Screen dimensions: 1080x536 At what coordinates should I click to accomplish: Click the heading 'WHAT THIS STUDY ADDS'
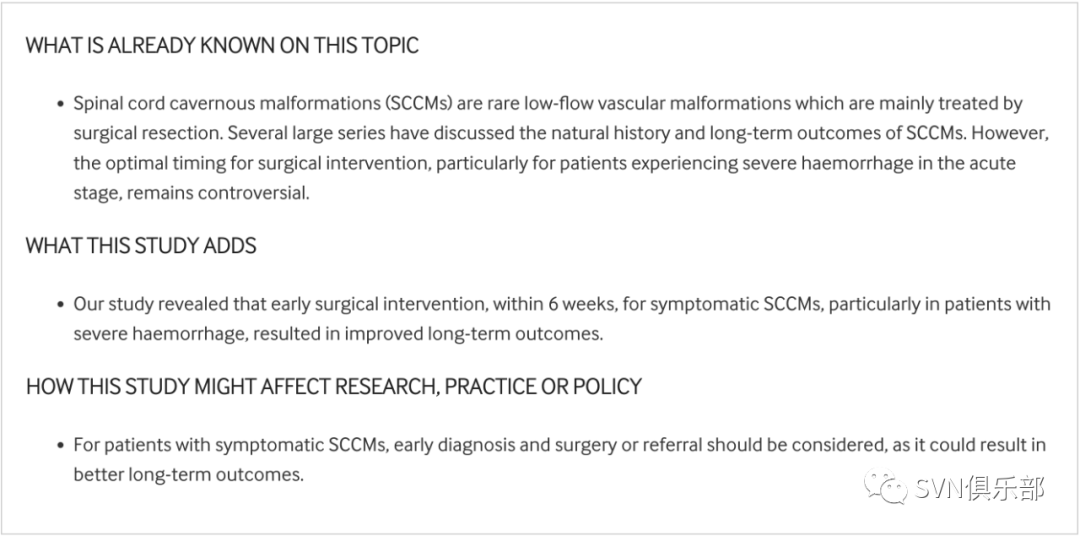point(141,246)
